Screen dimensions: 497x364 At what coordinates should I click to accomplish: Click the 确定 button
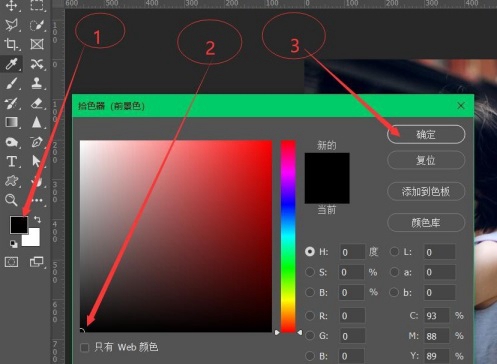[426, 135]
